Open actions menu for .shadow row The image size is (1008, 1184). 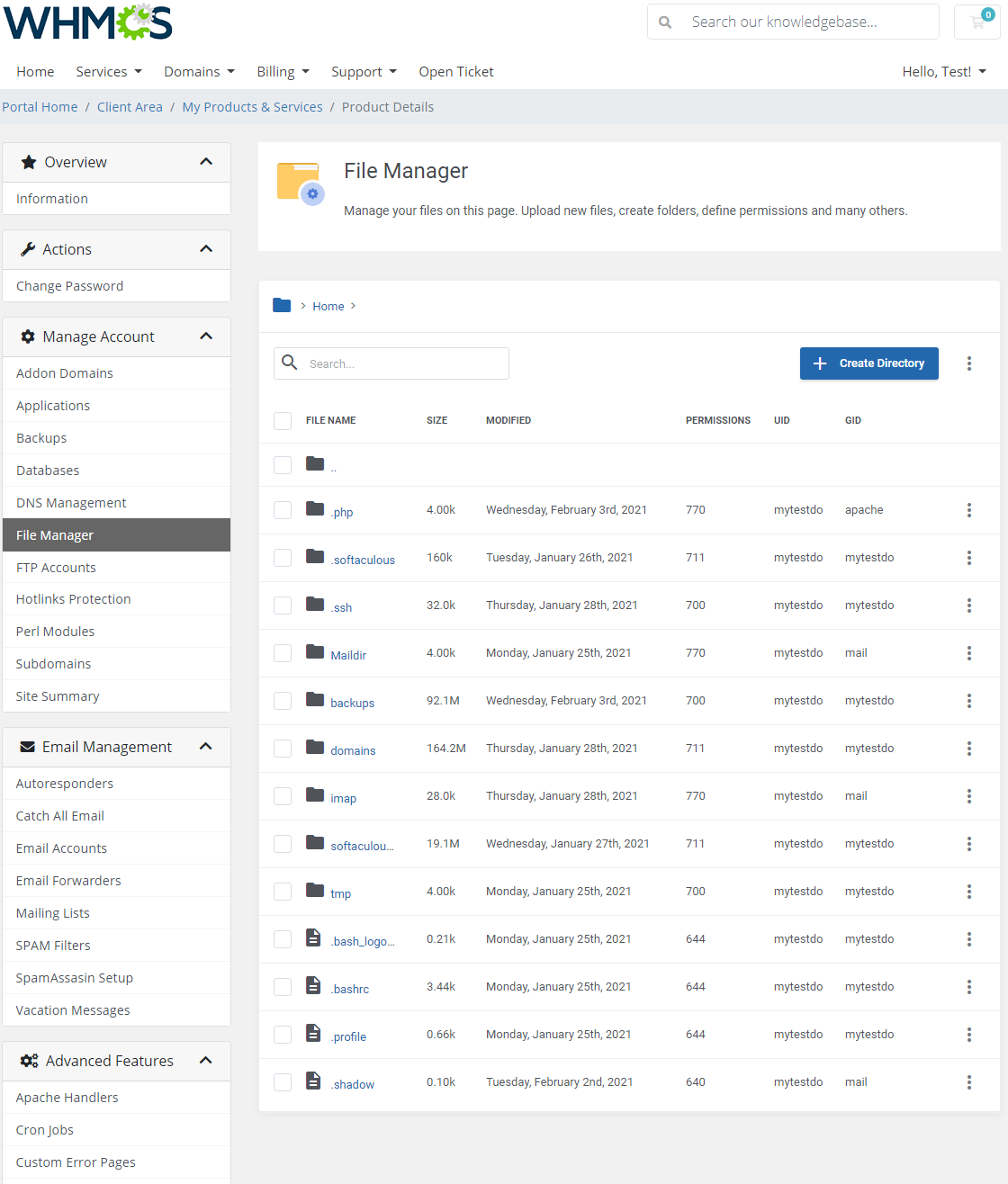click(x=969, y=1082)
